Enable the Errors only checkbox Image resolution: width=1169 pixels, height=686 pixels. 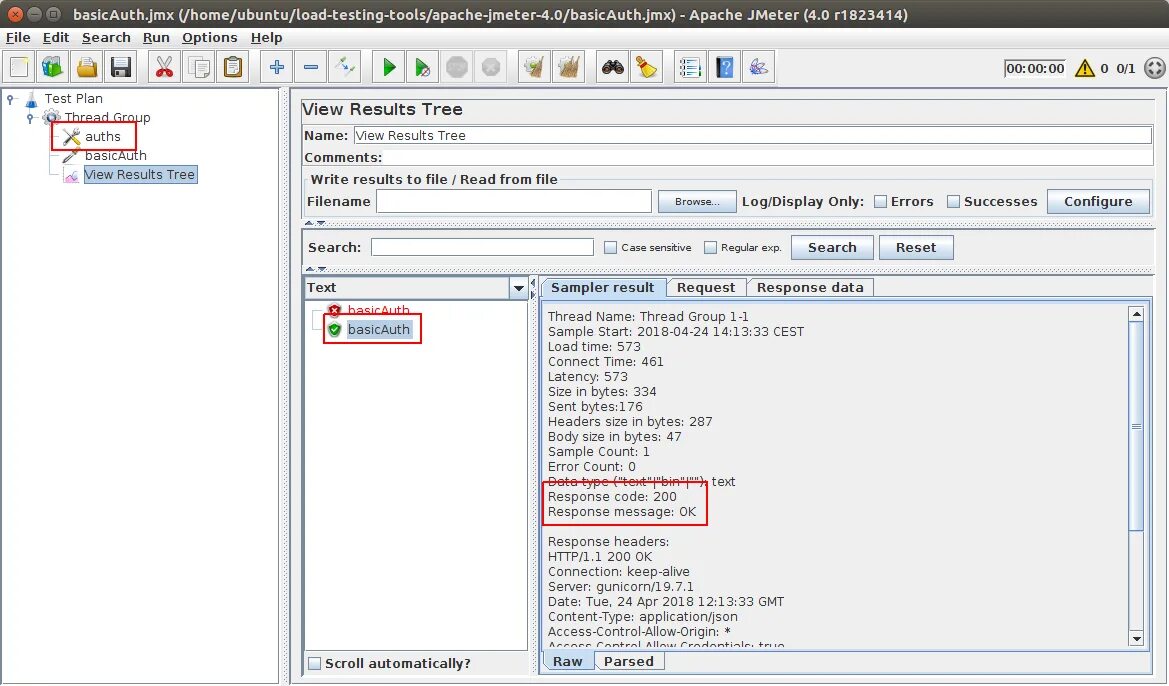[880, 201]
